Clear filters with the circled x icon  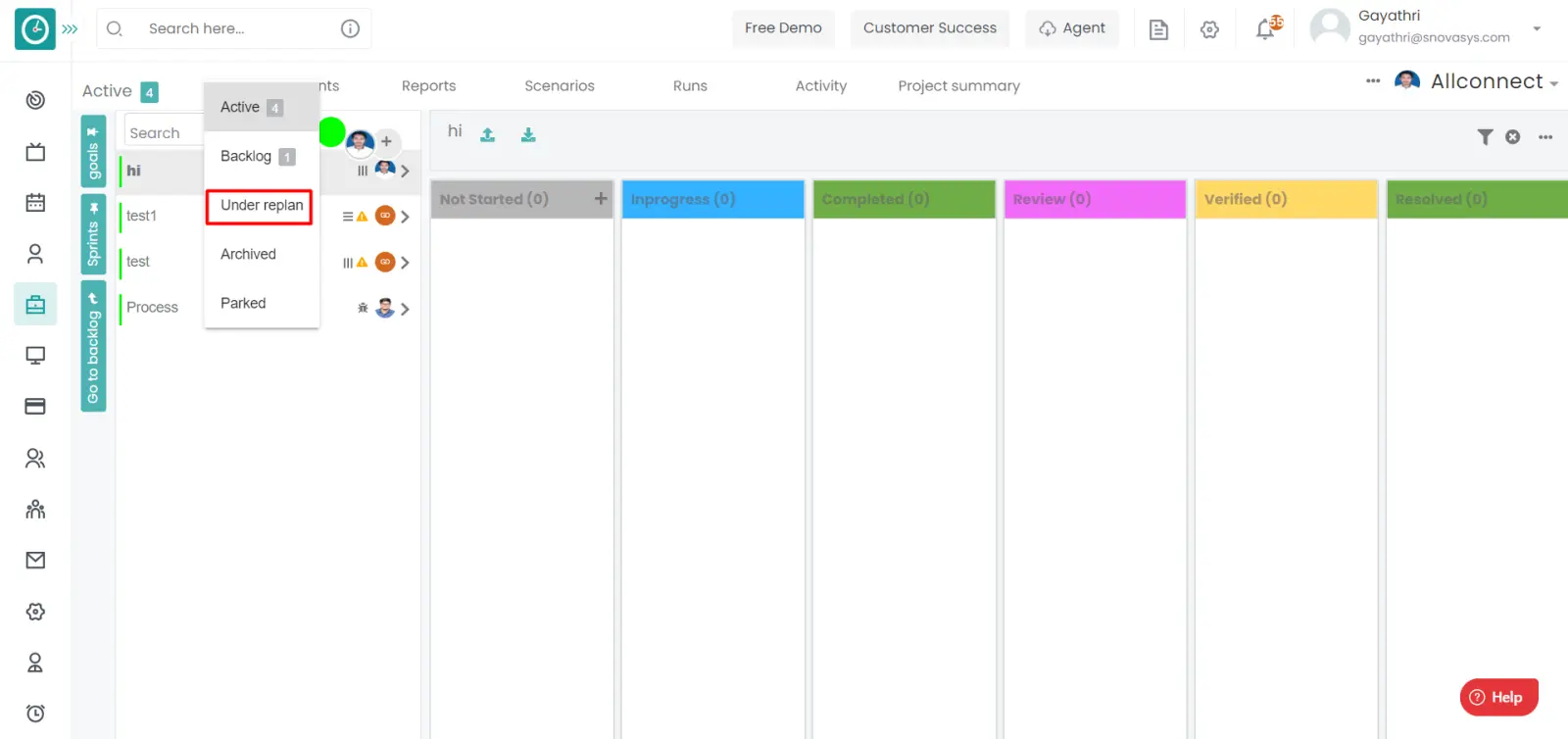[1513, 137]
